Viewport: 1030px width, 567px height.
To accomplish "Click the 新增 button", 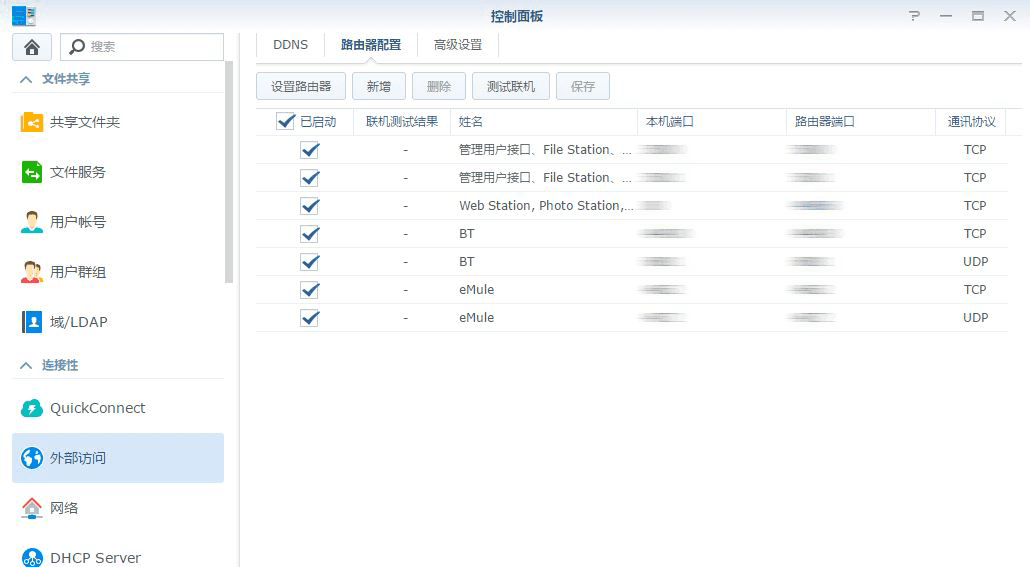I will pyautogui.click(x=379, y=87).
